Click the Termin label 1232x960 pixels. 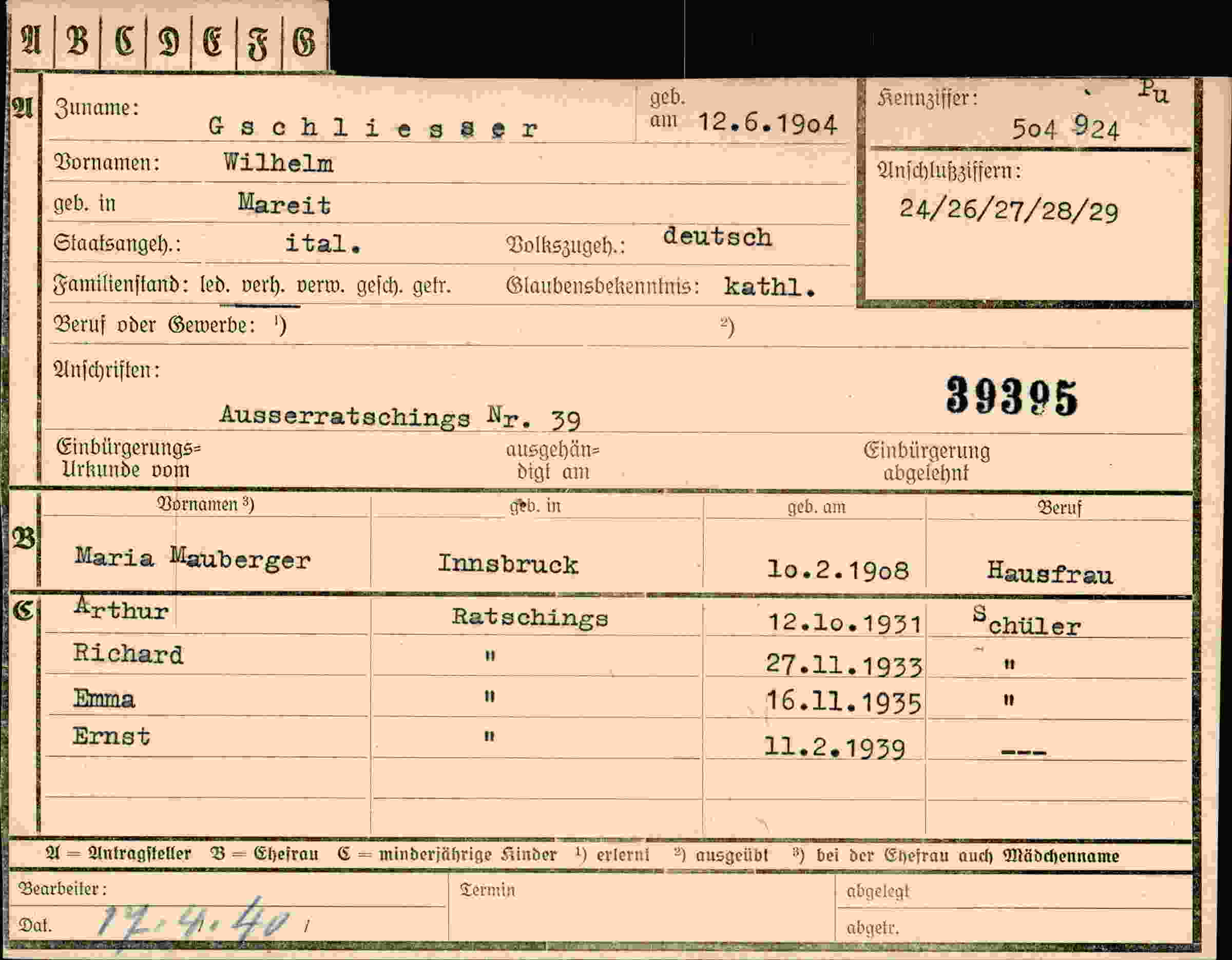[487, 890]
